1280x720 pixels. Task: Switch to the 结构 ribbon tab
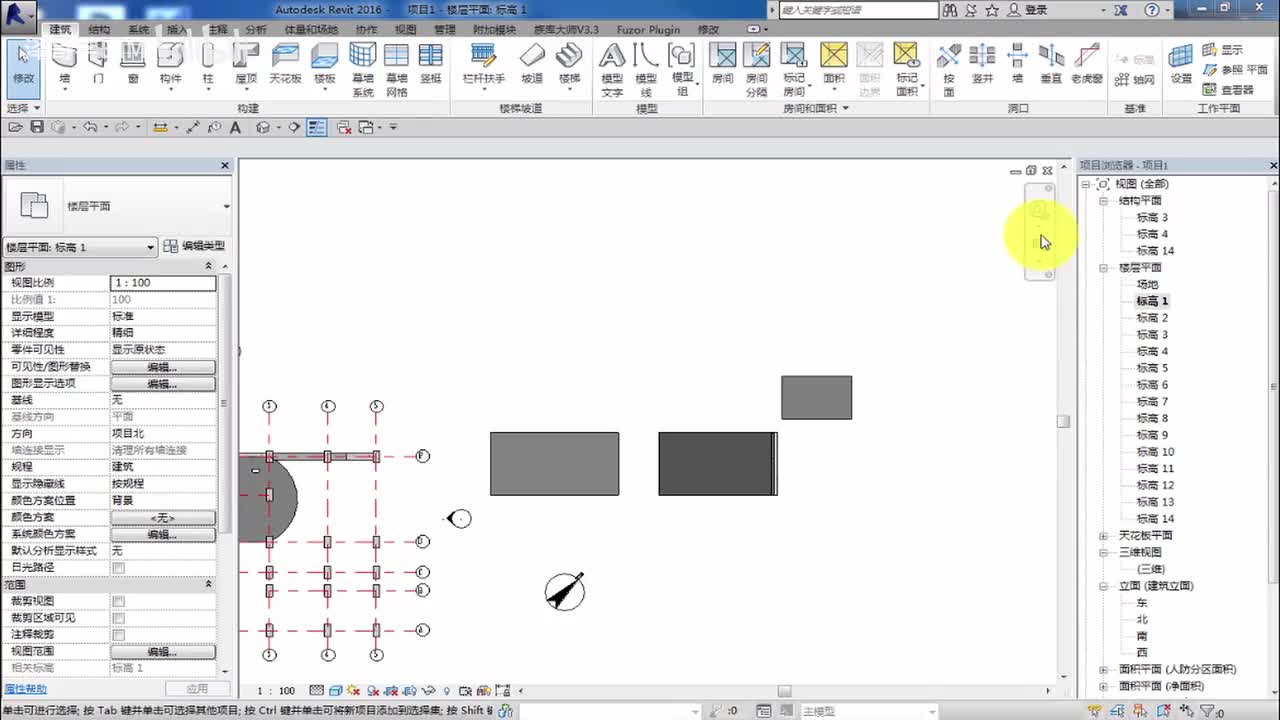point(99,30)
